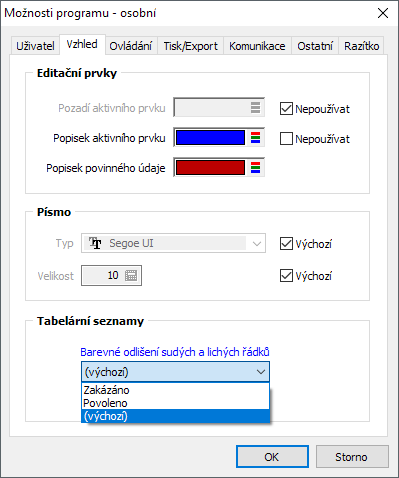Open the Razítko tab
This screenshot has width=399, height=478.
(x=362, y=46)
